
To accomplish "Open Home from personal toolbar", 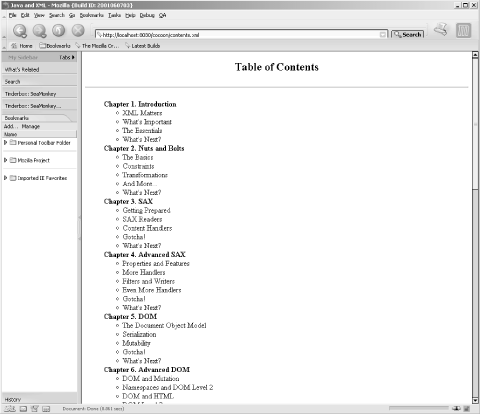I will pos(22,46).
